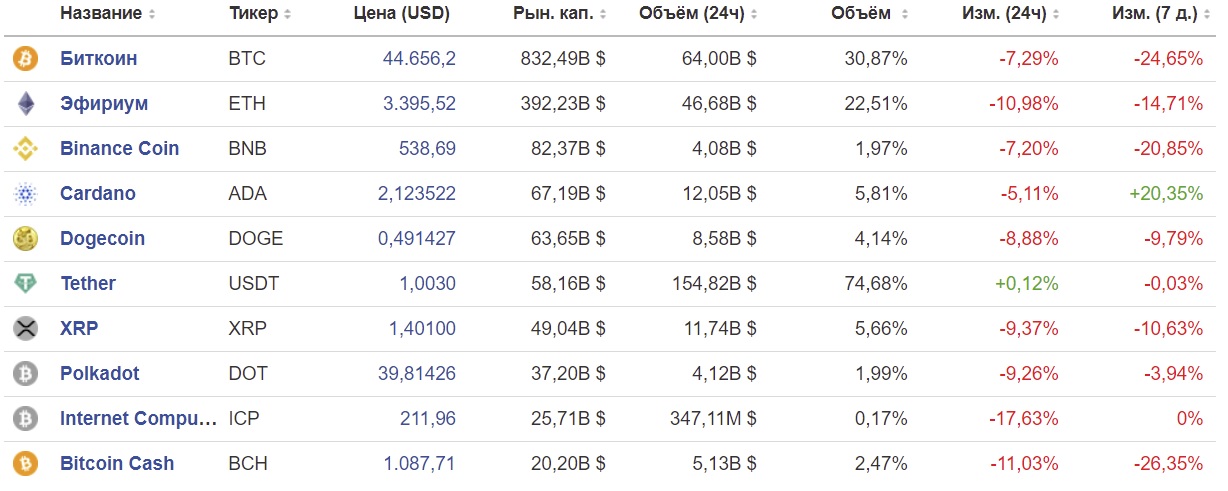Click Bitcoin price 44.656,2
This screenshot has height=491, width=1228.
tap(419, 59)
